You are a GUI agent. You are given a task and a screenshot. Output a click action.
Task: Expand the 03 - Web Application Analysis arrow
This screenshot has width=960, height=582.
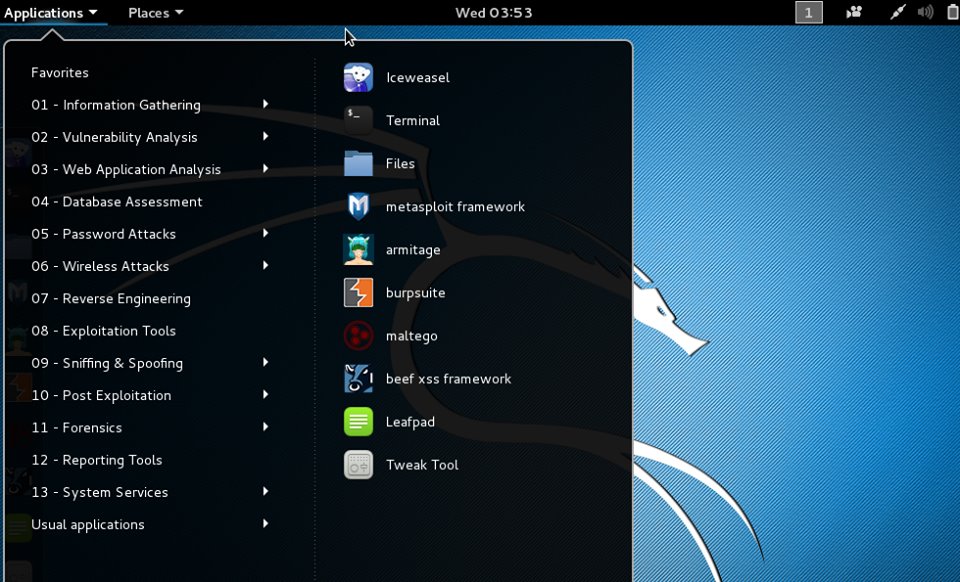tap(265, 168)
